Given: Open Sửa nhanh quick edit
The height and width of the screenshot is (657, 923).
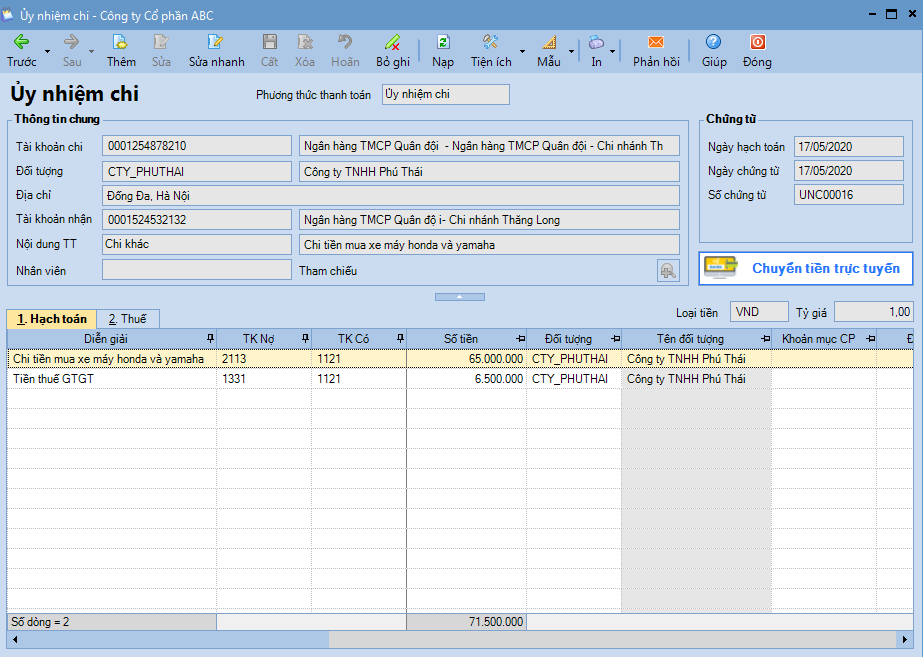Looking at the screenshot, I should click(216, 50).
